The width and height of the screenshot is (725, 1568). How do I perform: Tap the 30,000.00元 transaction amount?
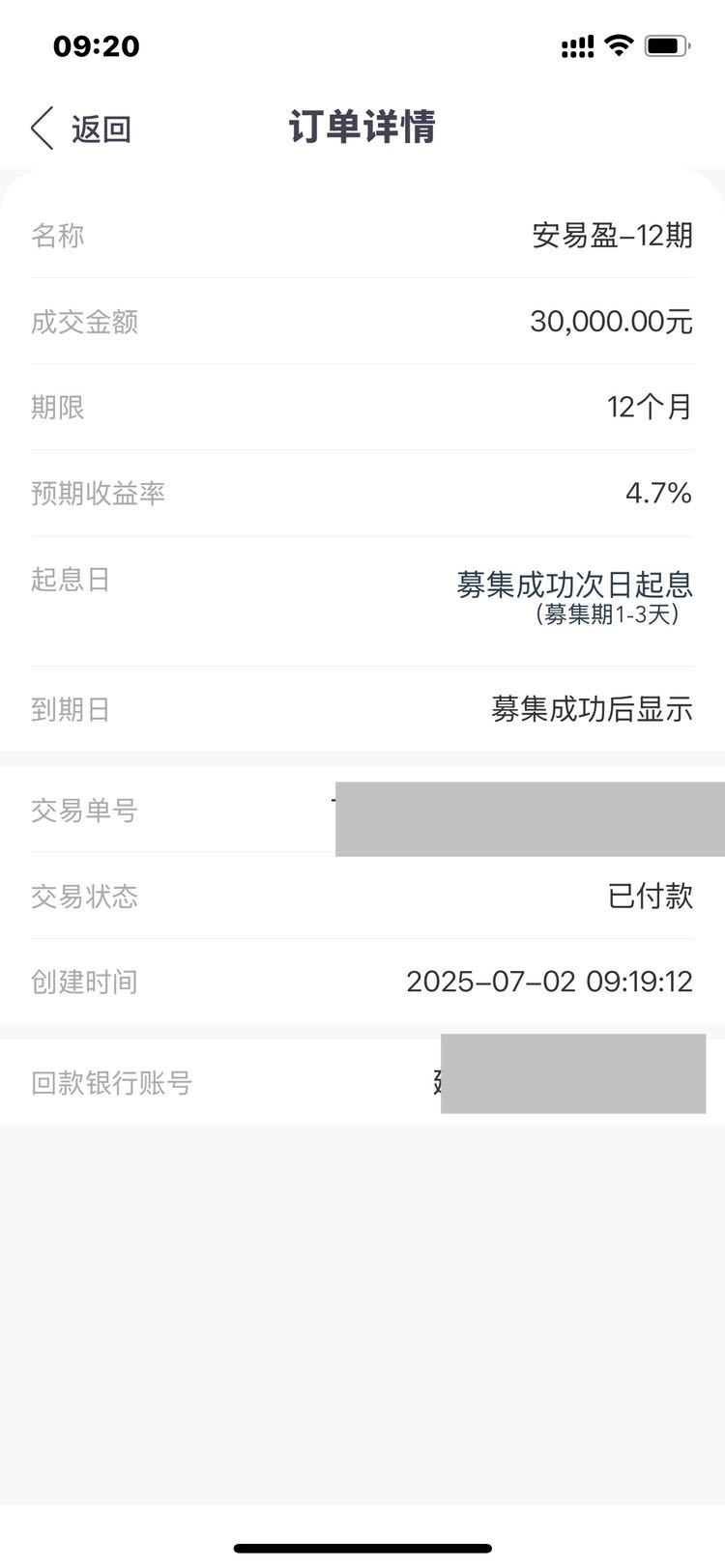[x=611, y=321]
